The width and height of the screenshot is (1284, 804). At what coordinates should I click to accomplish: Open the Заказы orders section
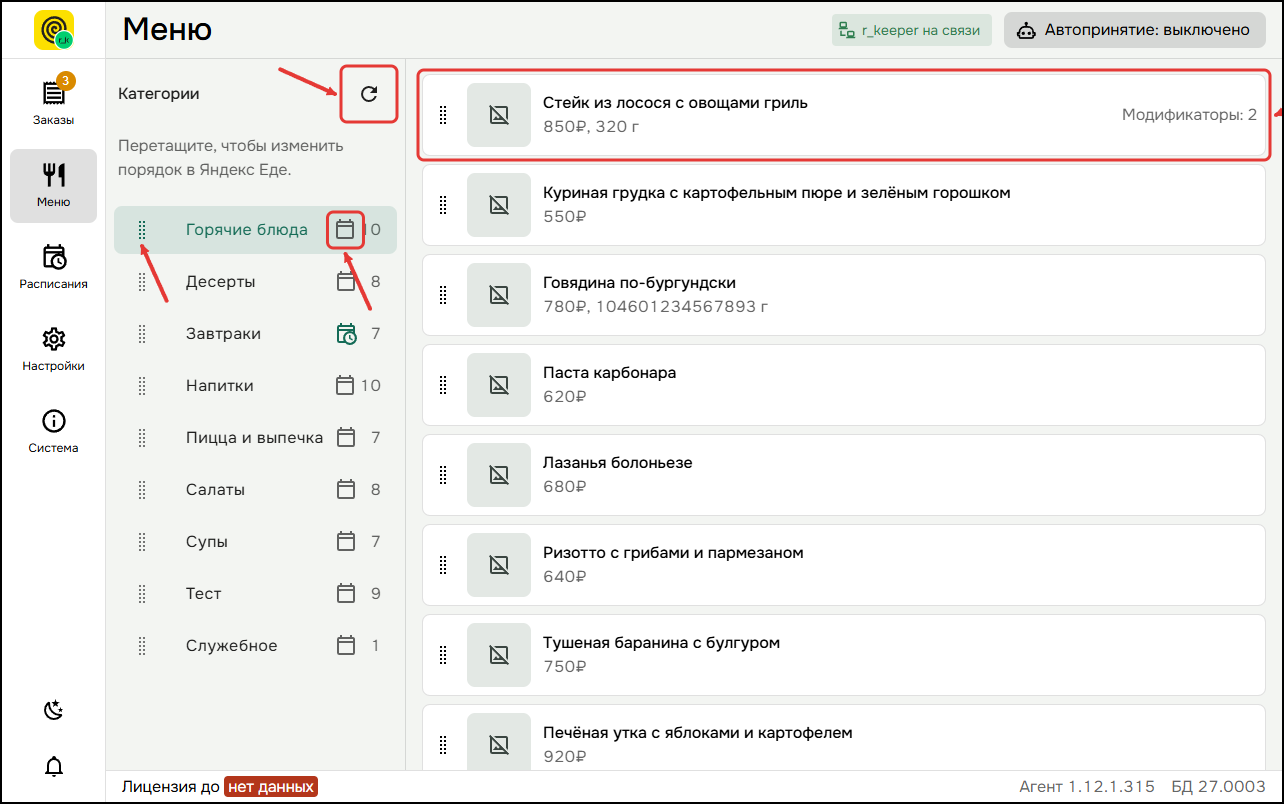(x=54, y=100)
